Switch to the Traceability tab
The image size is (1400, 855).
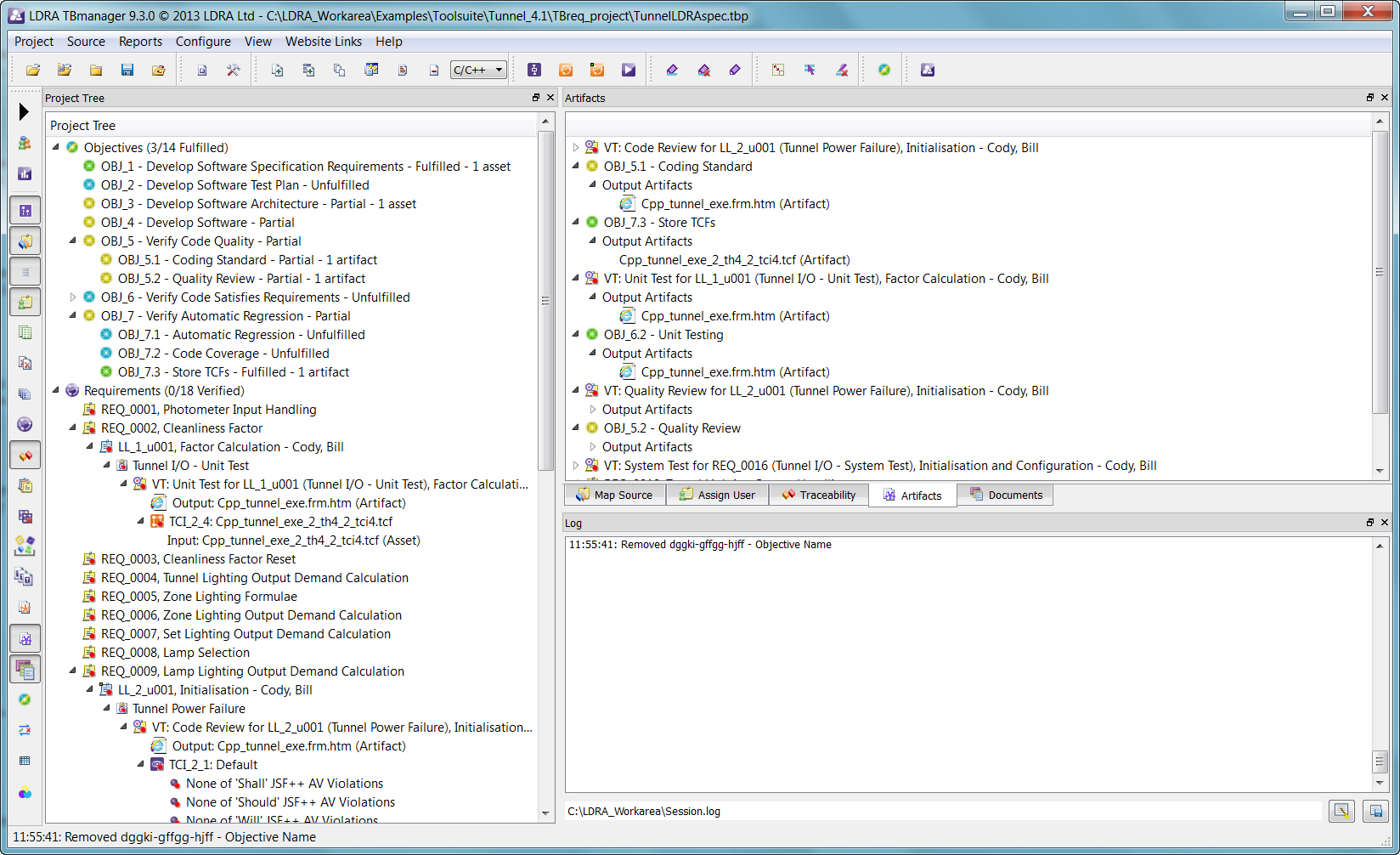pos(819,495)
